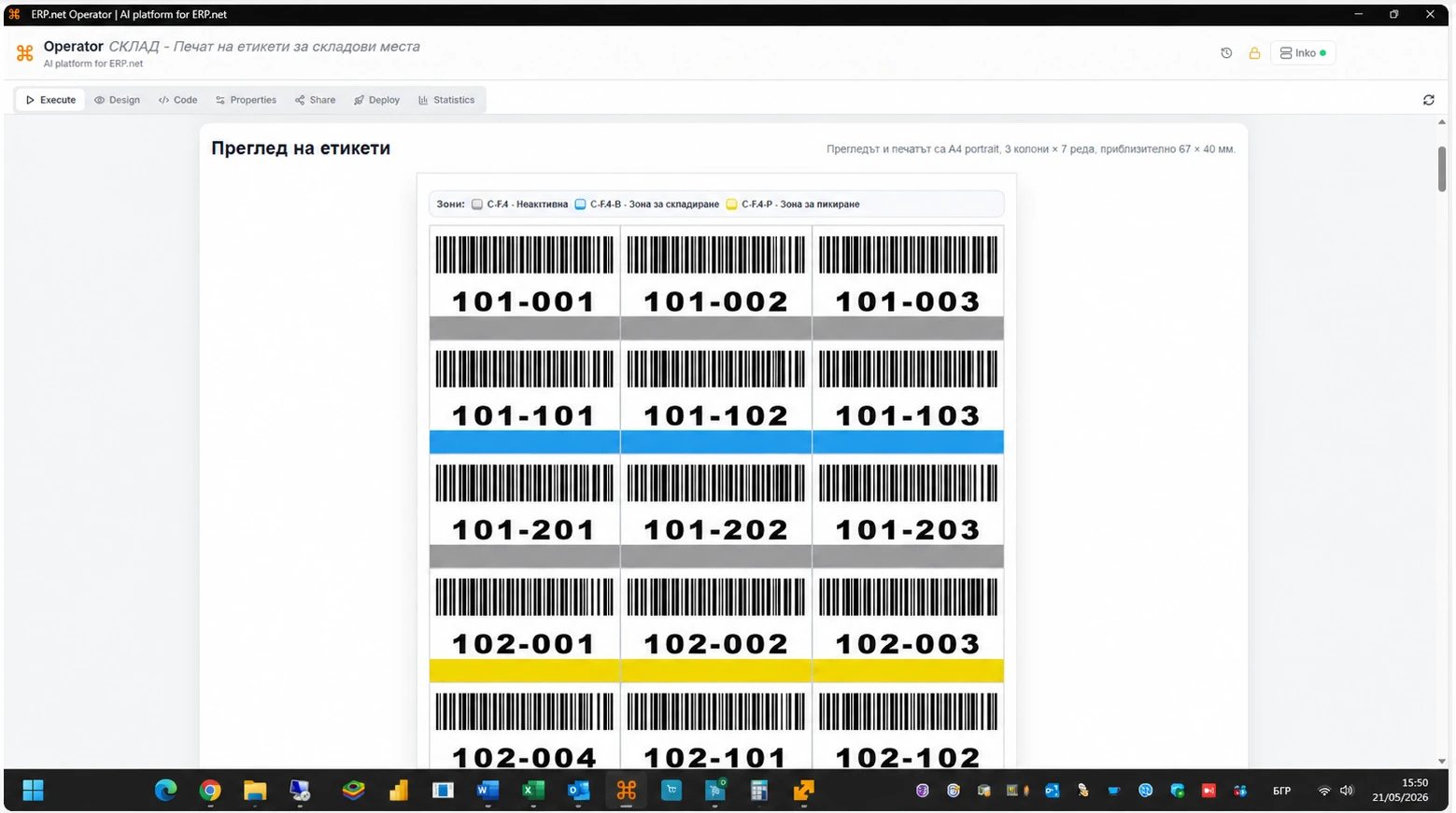1456x813 pixels.
Task: Open Microsoft Word from the taskbar
Action: (488, 791)
